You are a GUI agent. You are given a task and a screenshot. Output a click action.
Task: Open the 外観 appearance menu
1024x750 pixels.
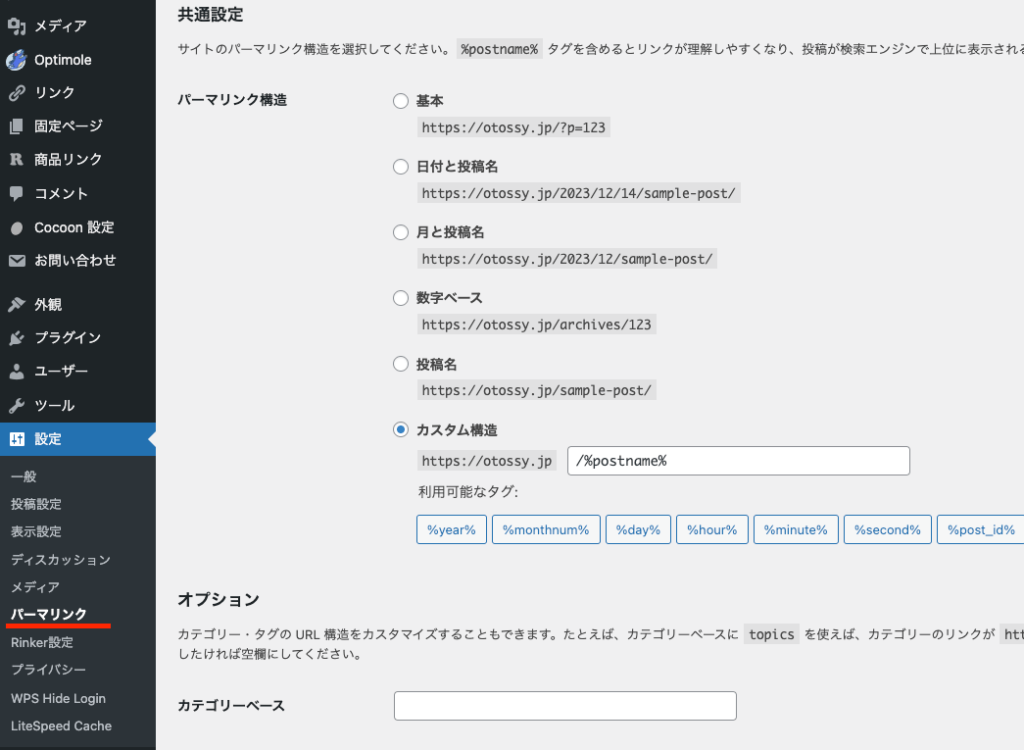tap(48, 304)
